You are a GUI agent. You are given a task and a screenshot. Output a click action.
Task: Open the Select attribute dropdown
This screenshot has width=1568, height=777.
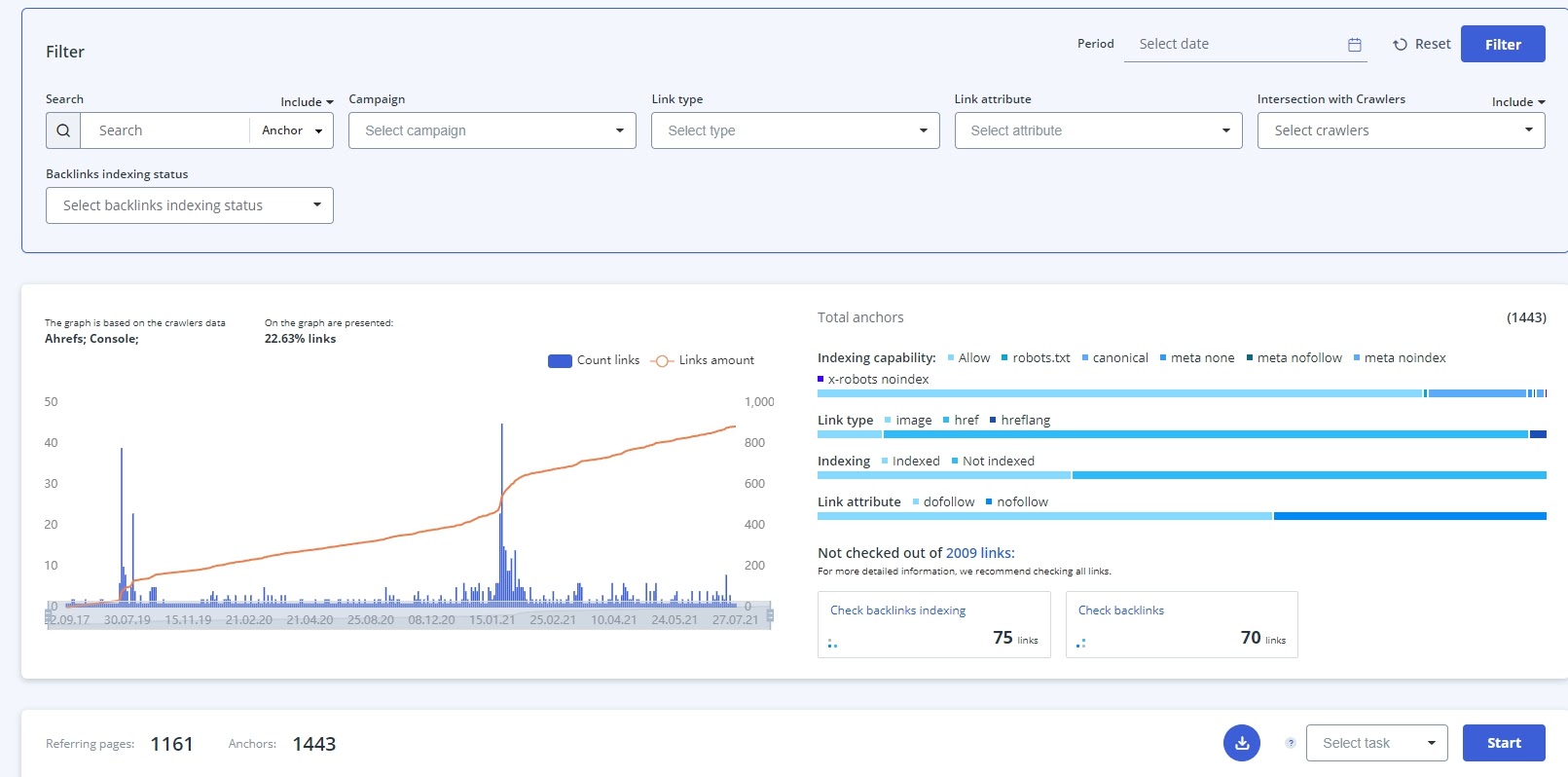coord(1098,130)
